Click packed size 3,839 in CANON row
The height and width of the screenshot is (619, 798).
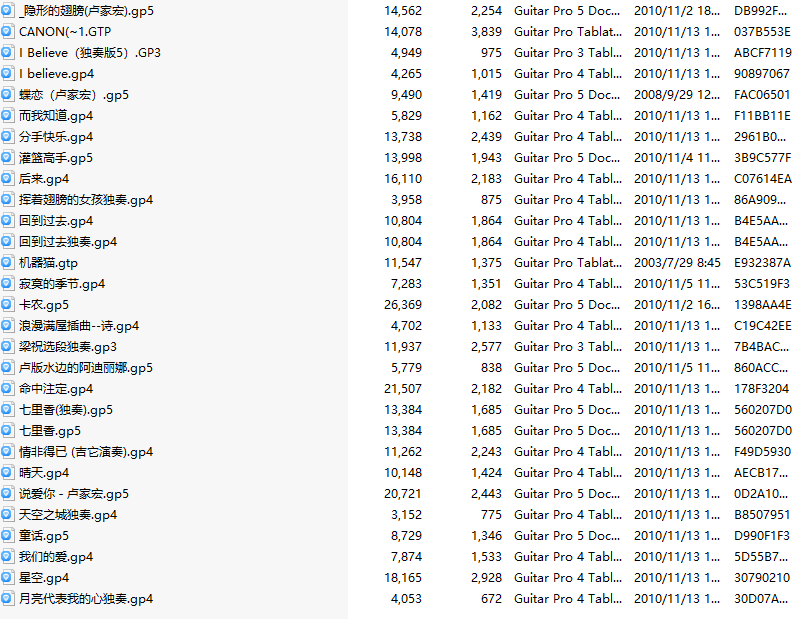click(x=487, y=32)
